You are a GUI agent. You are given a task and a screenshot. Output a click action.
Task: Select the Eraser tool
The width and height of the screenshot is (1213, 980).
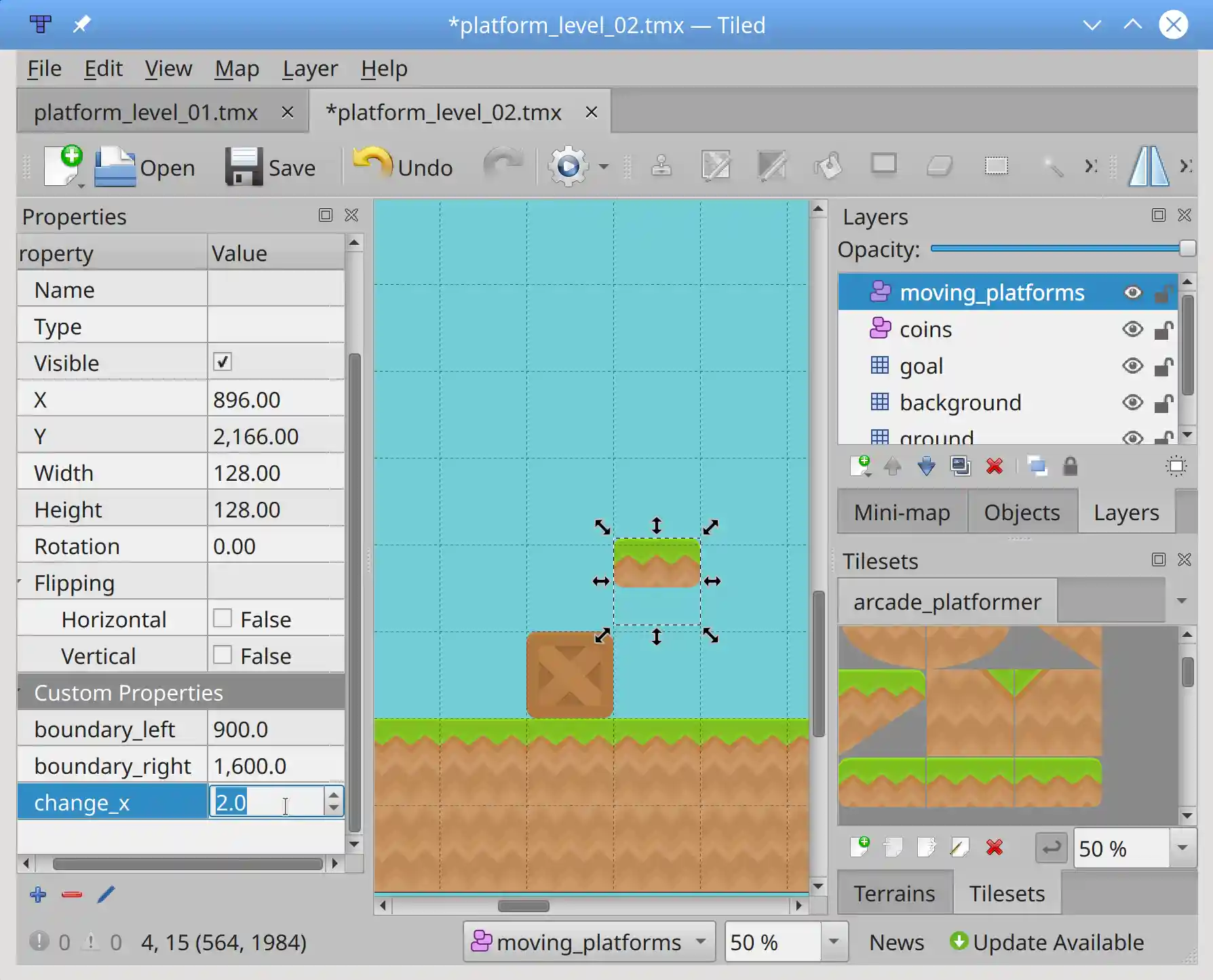point(940,165)
